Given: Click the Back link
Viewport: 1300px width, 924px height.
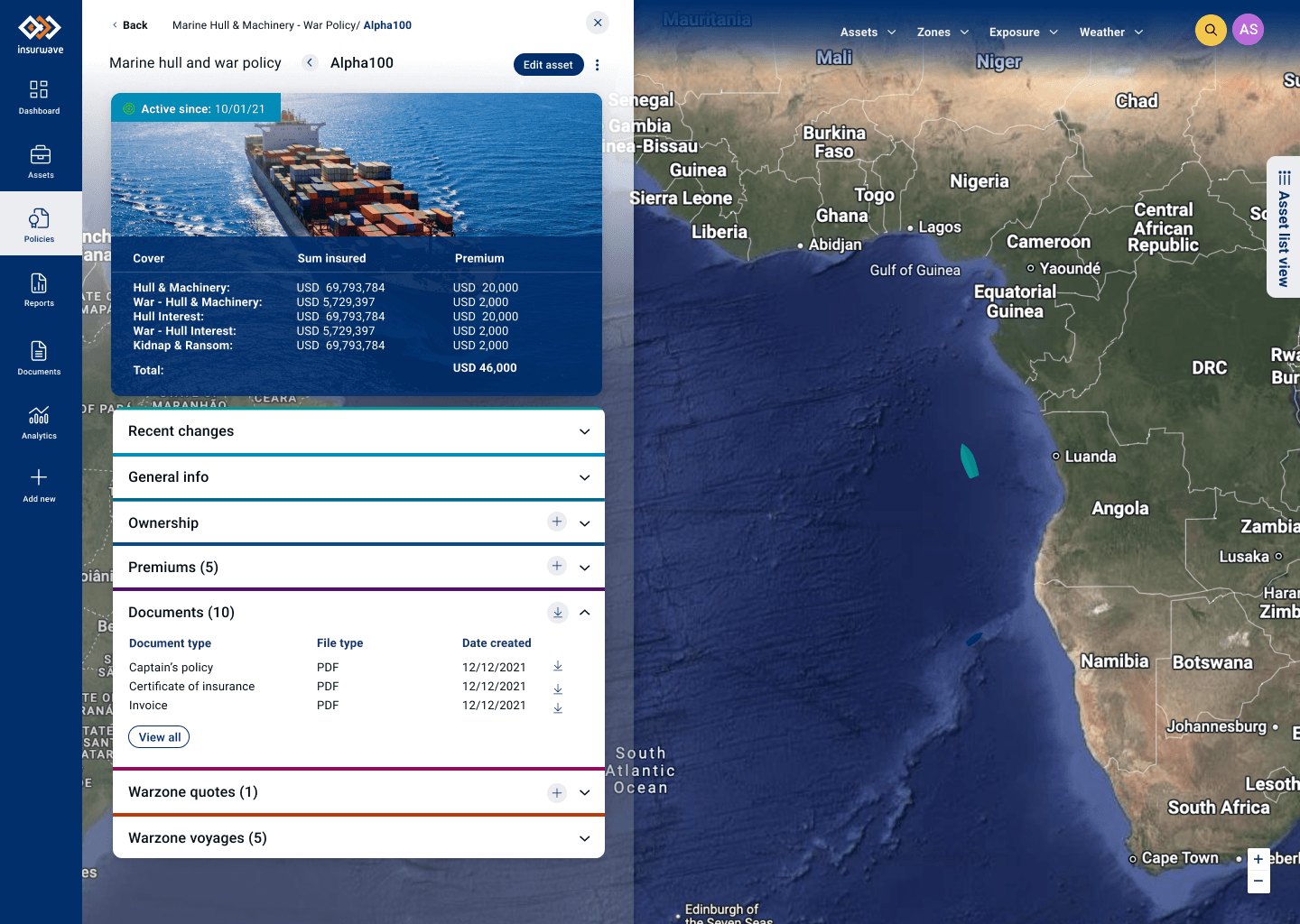Looking at the screenshot, I should [129, 25].
